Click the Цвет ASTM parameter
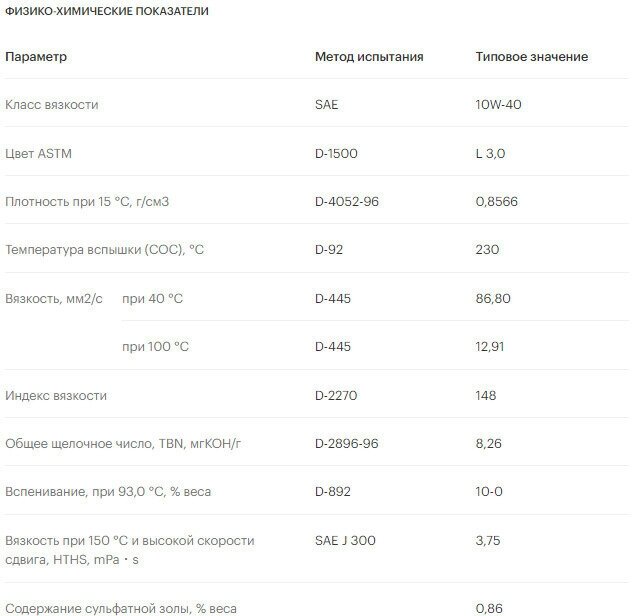Image resolution: width=632 pixels, height=616 pixels. [39, 154]
